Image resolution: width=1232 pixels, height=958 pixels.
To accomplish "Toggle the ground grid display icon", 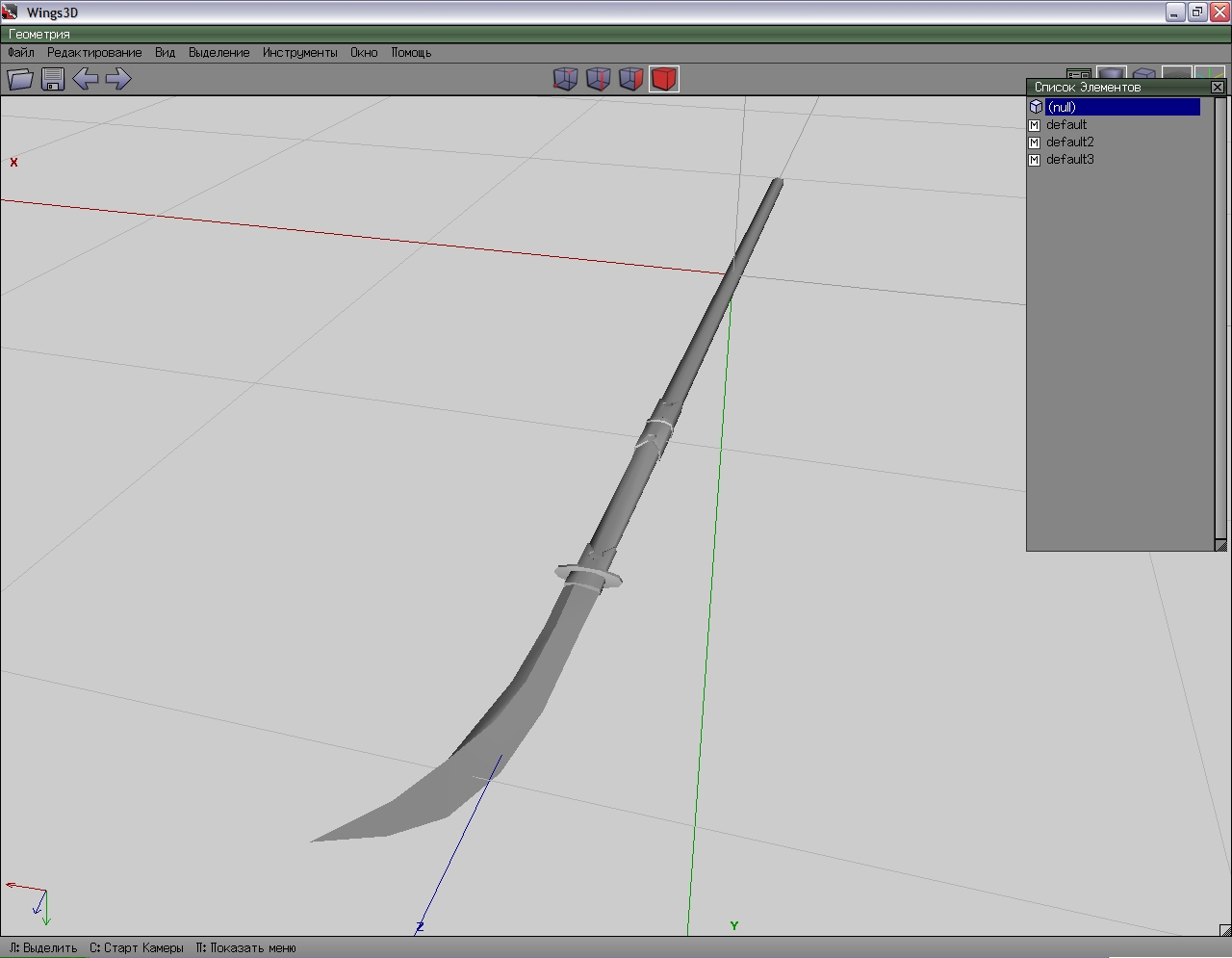I will (x=1176, y=72).
